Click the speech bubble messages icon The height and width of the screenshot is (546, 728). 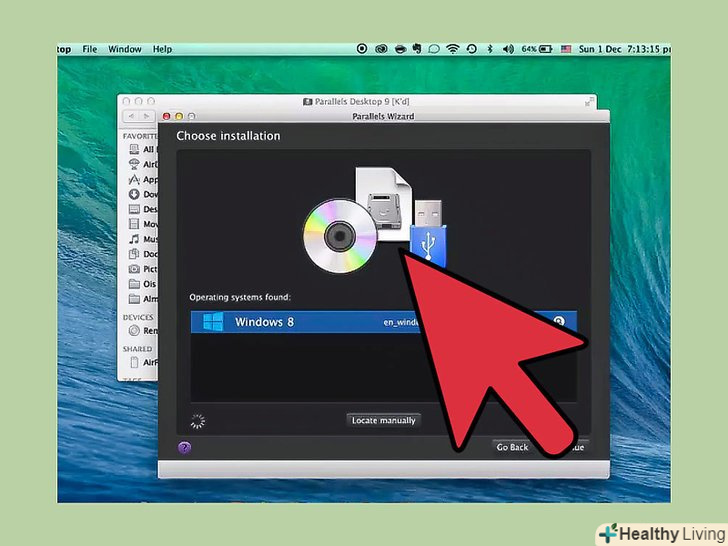(434, 49)
